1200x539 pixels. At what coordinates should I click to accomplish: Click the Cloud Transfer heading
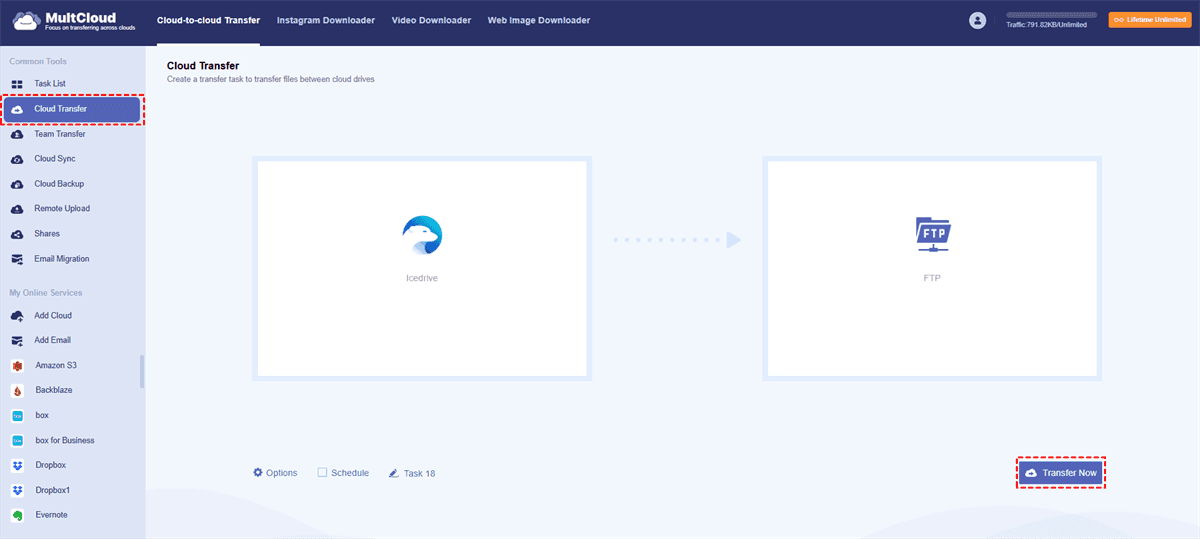[203, 66]
